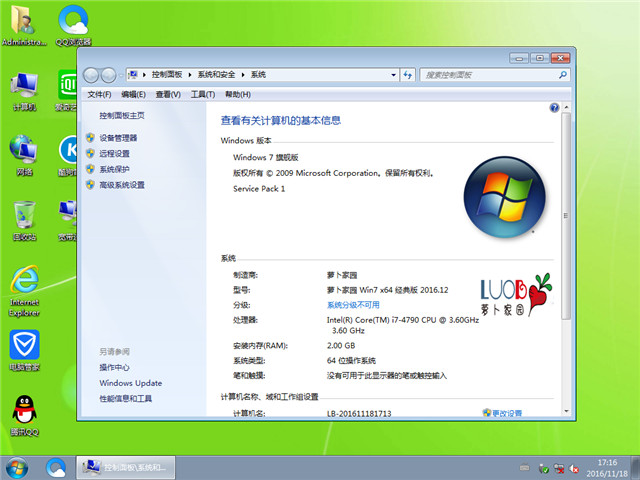Click the forward navigation arrow
The height and width of the screenshot is (480, 640).
pos(108,75)
